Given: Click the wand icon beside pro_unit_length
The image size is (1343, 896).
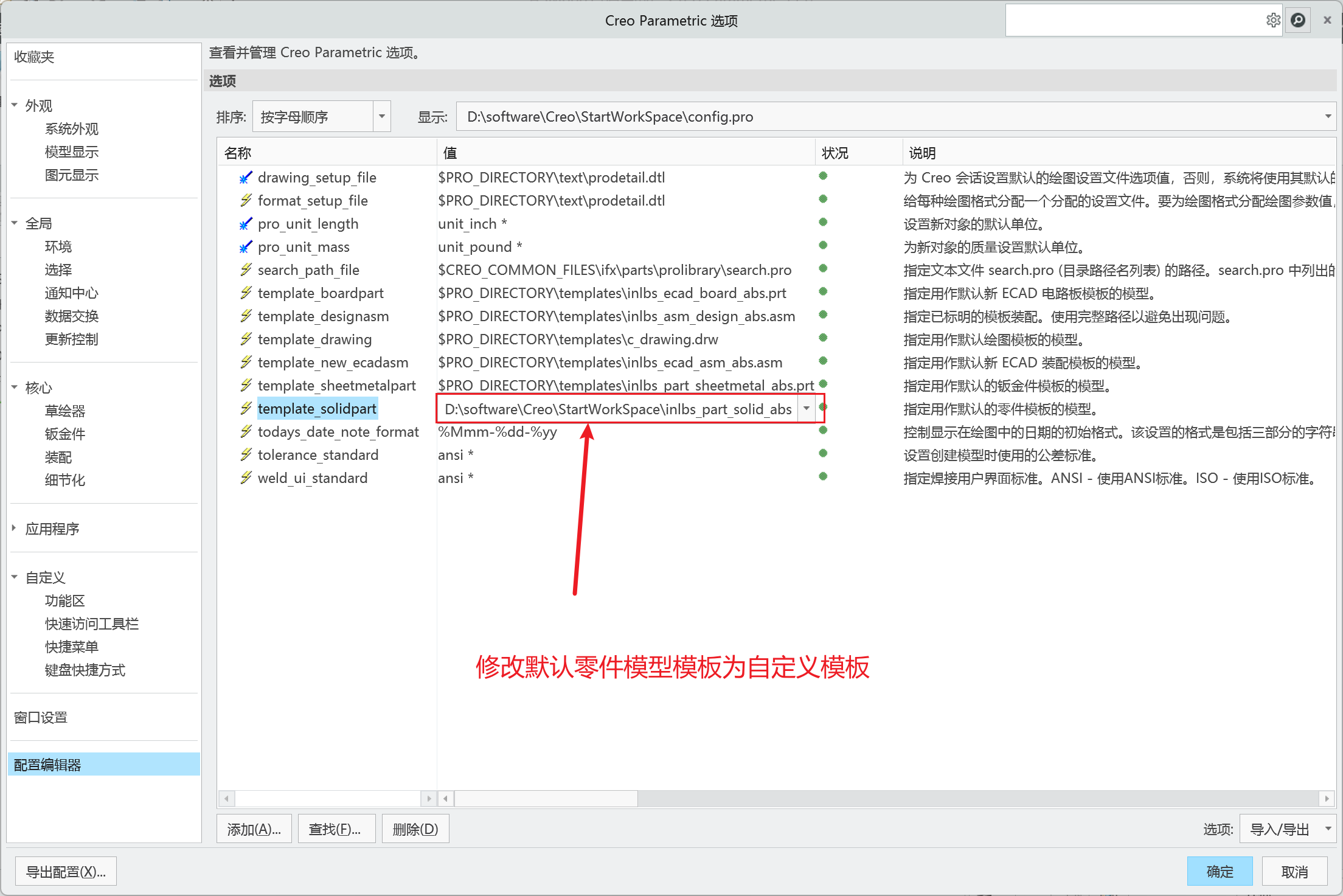Looking at the screenshot, I should (x=246, y=223).
